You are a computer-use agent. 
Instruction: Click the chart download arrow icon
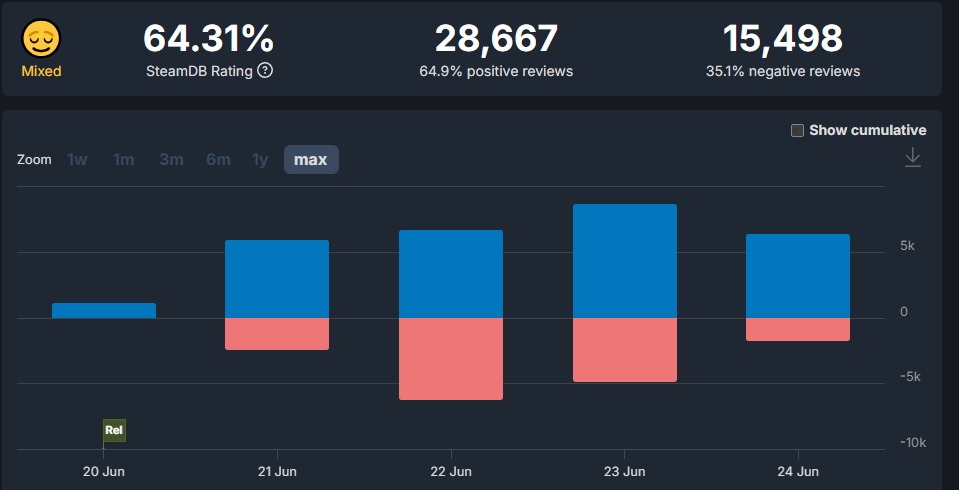912,158
